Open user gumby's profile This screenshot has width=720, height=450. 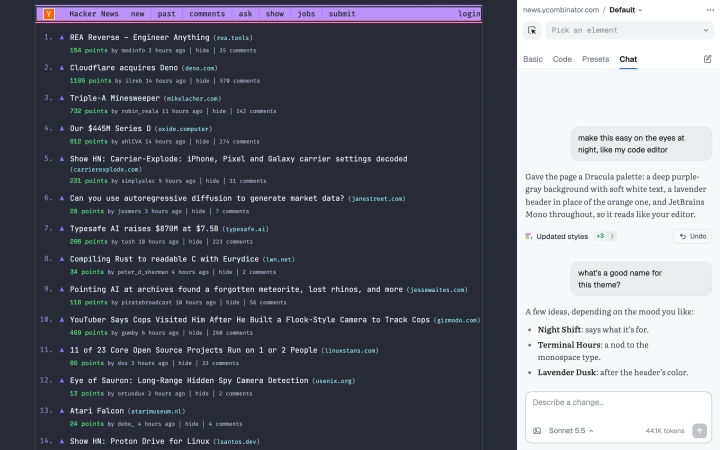[128, 333]
